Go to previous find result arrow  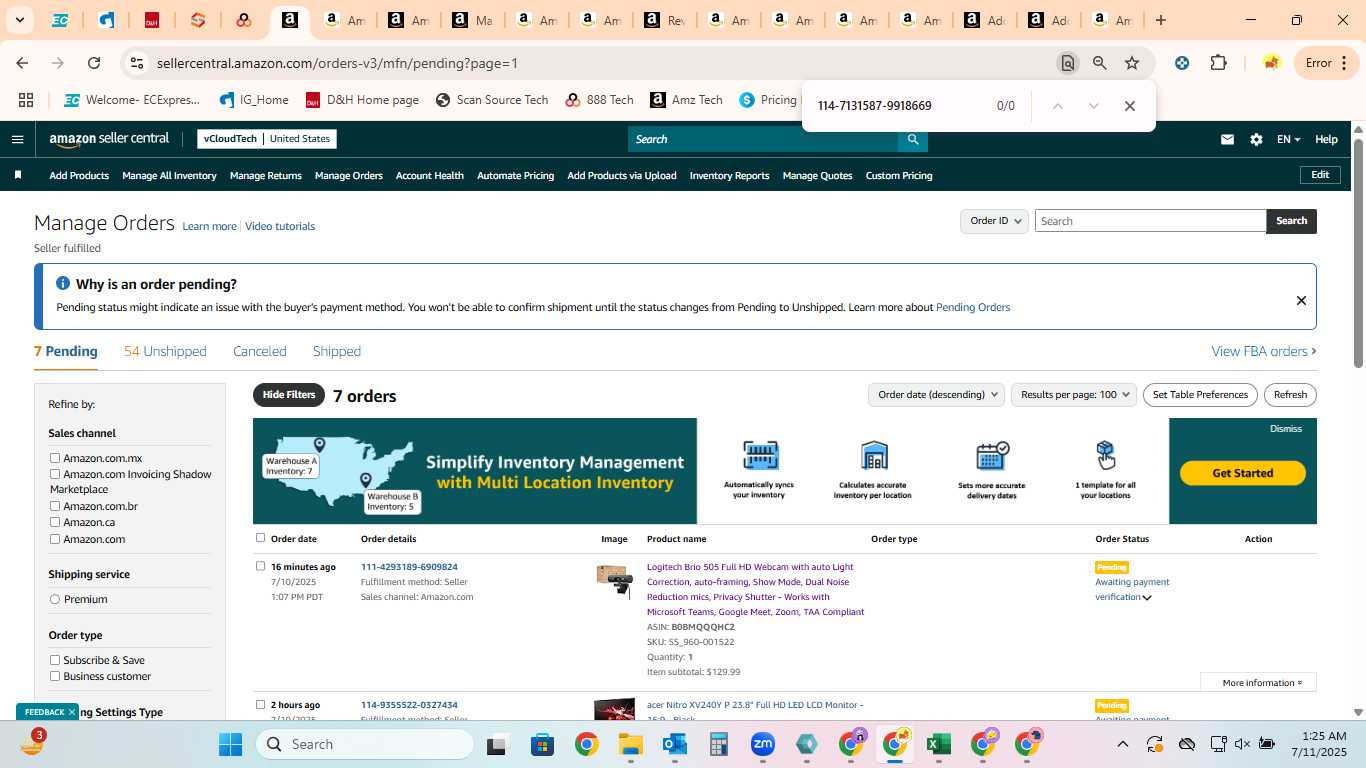point(1057,106)
